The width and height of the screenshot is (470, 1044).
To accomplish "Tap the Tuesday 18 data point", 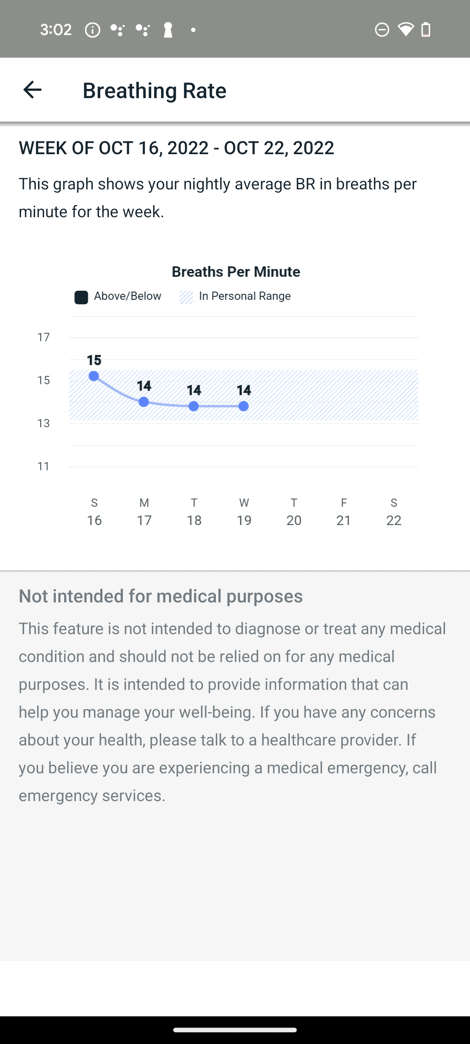I will pos(194,405).
